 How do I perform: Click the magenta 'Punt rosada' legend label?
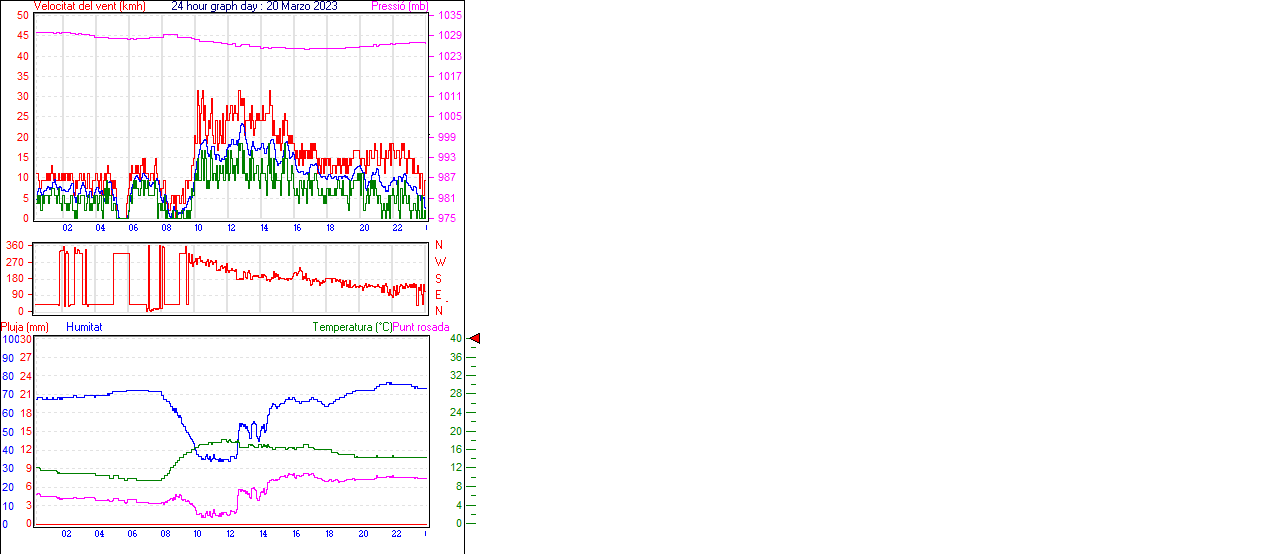point(421,327)
